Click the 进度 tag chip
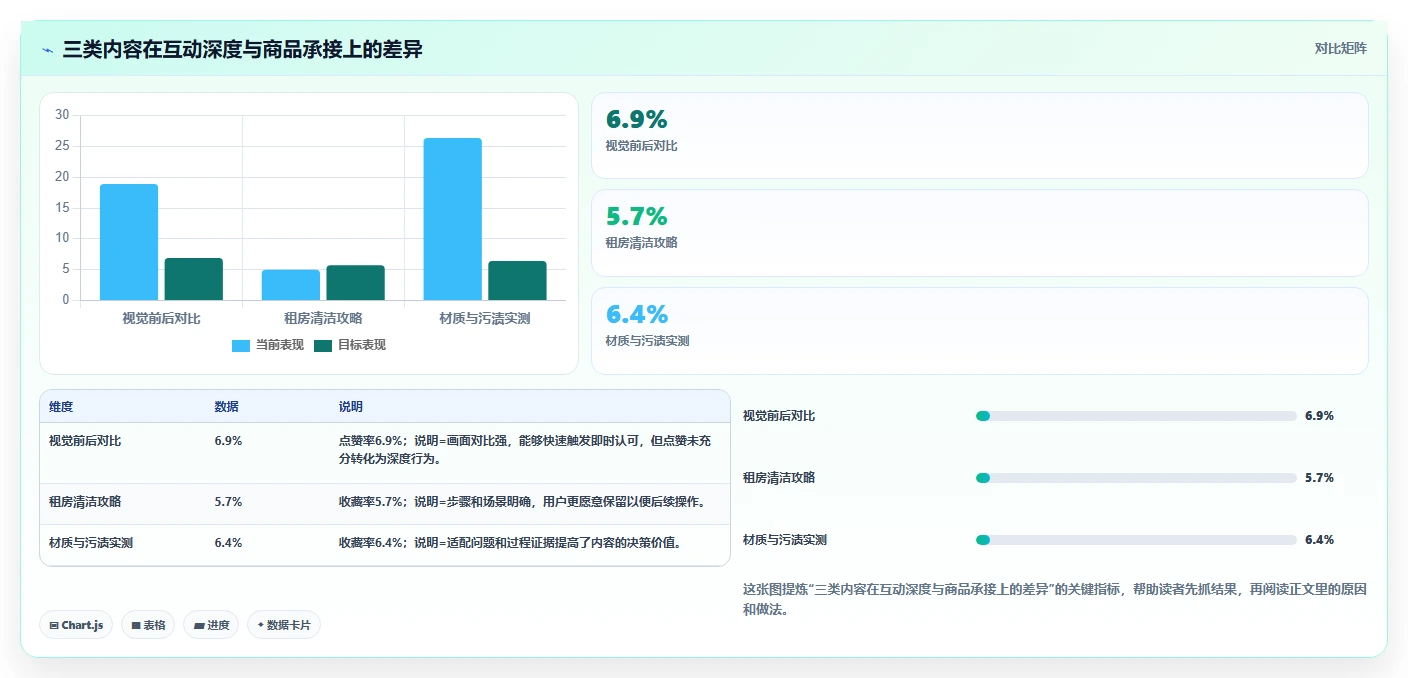 click(x=211, y=625)
